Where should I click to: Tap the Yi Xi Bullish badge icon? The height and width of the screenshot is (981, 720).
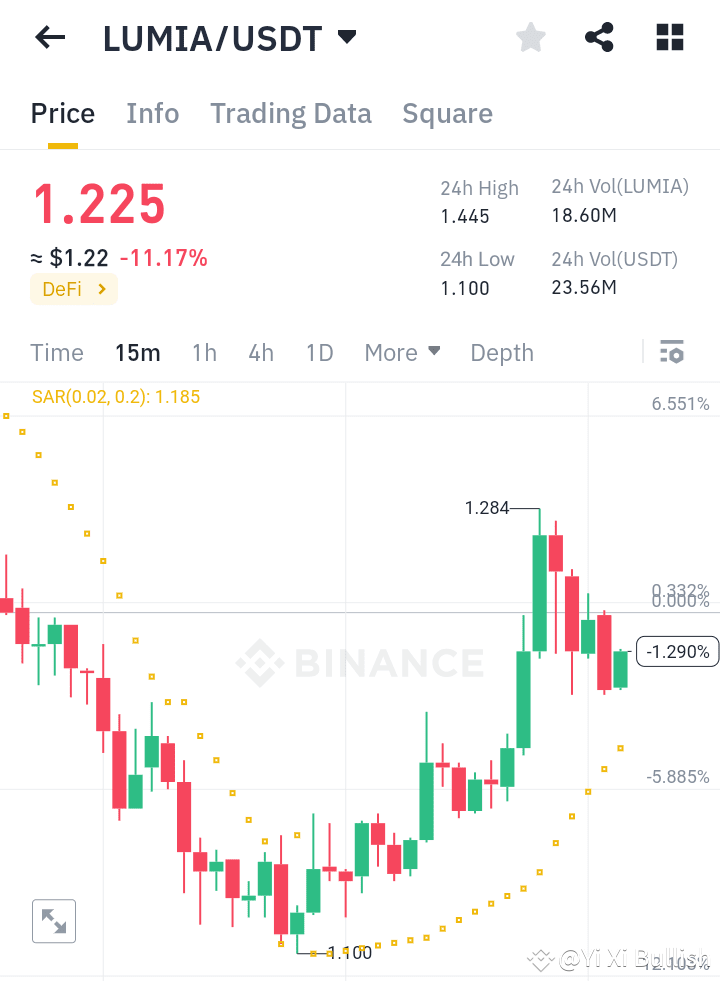point(541,960)
